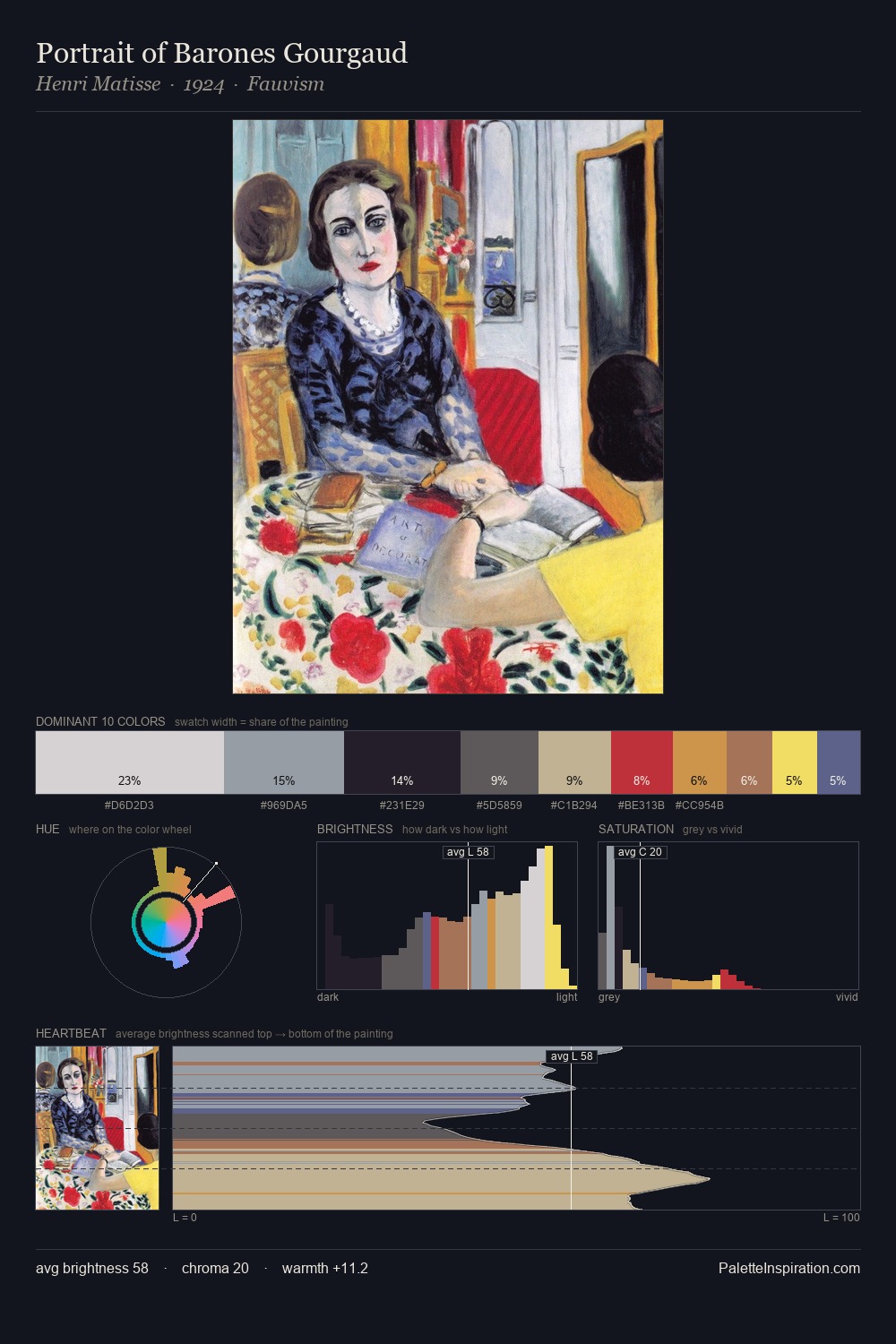Open the PaletteInspiration.com link
This screenshot has height=1344, width=896.
pos(789,1268)
